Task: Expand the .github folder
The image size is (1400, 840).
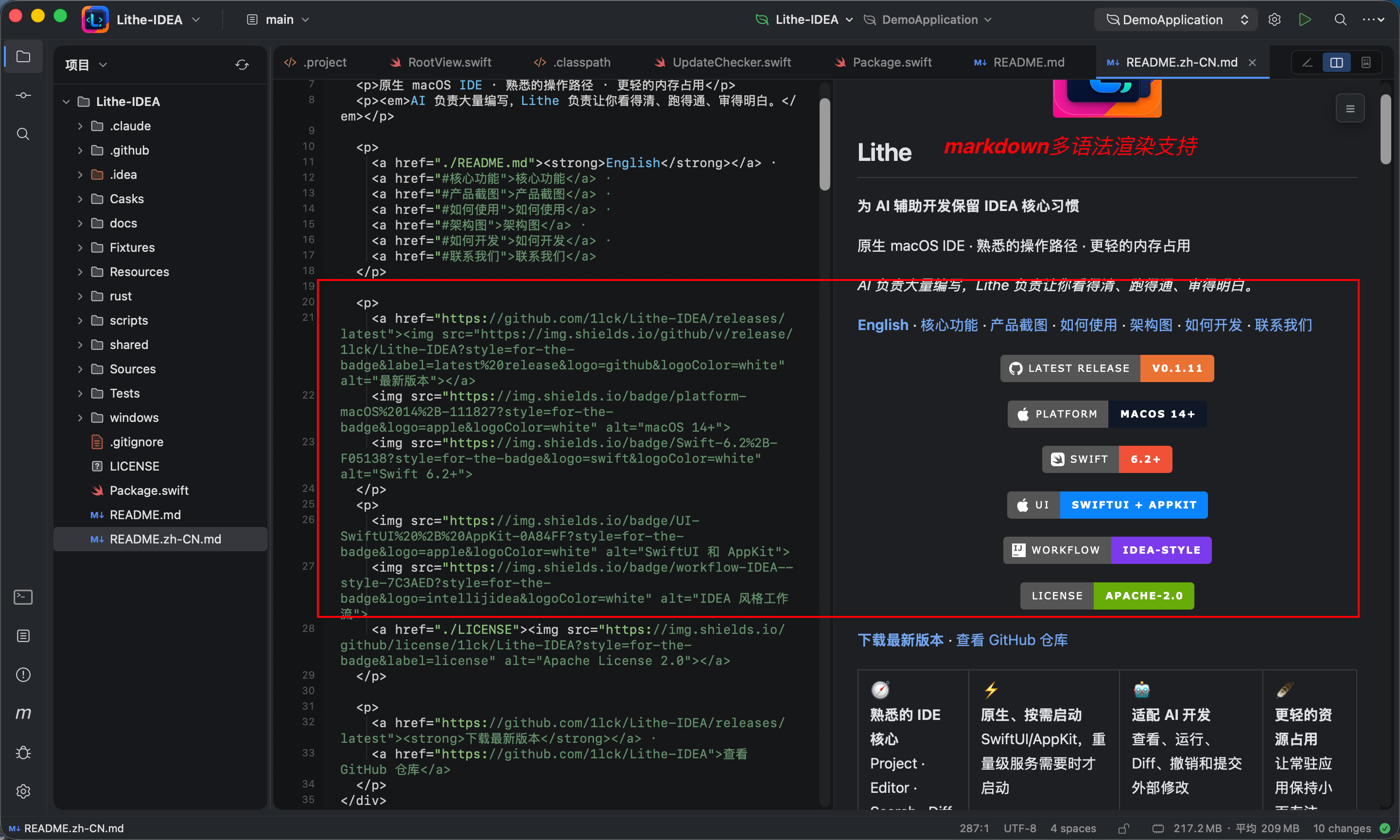Action: coord(80,151)
